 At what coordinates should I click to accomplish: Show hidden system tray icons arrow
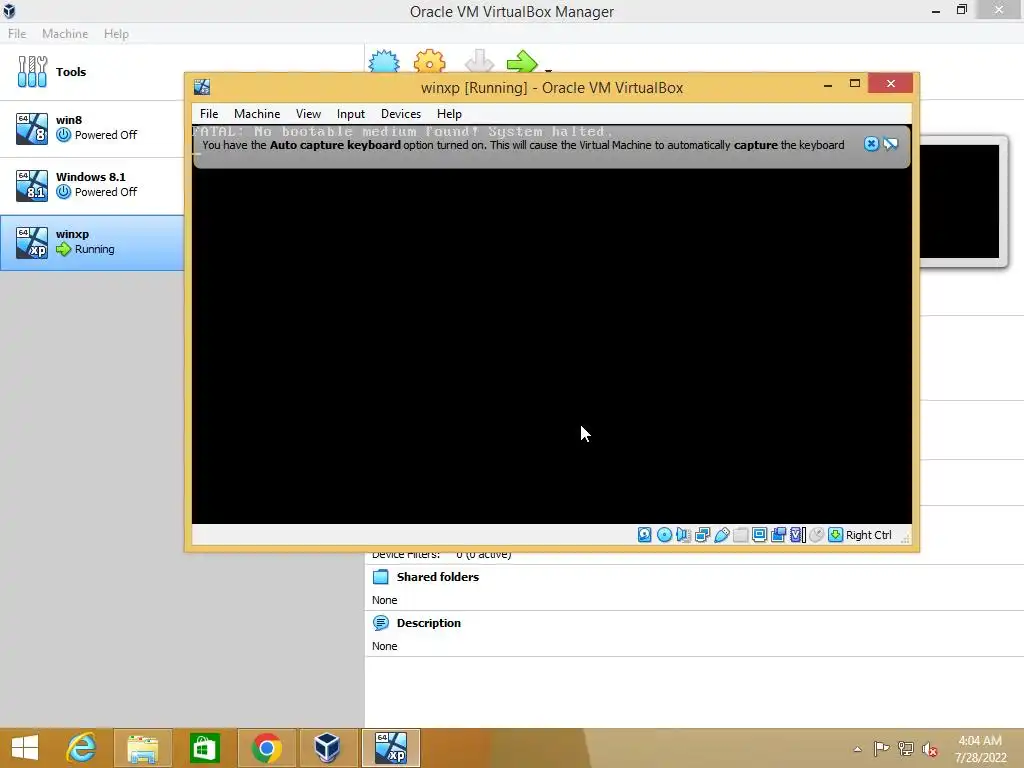click(x=857, y=749)
